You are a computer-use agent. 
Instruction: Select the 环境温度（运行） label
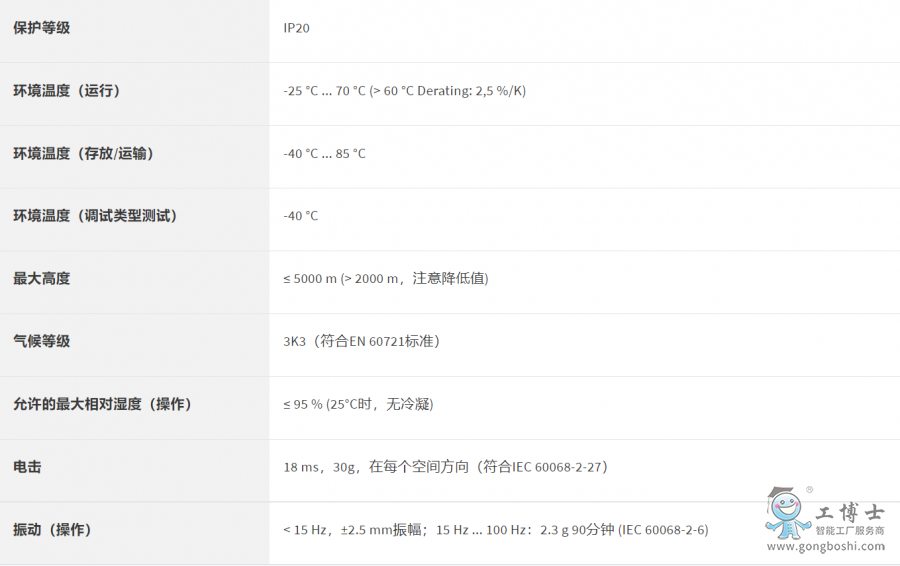point(67,91)
